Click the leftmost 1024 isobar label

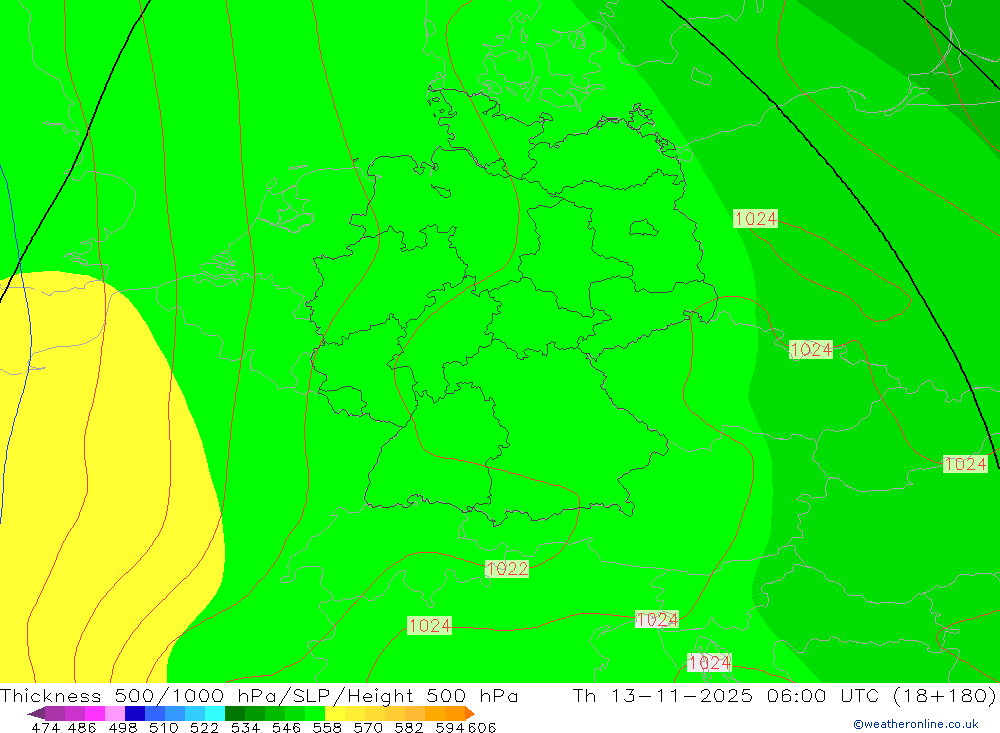(430, 625)
